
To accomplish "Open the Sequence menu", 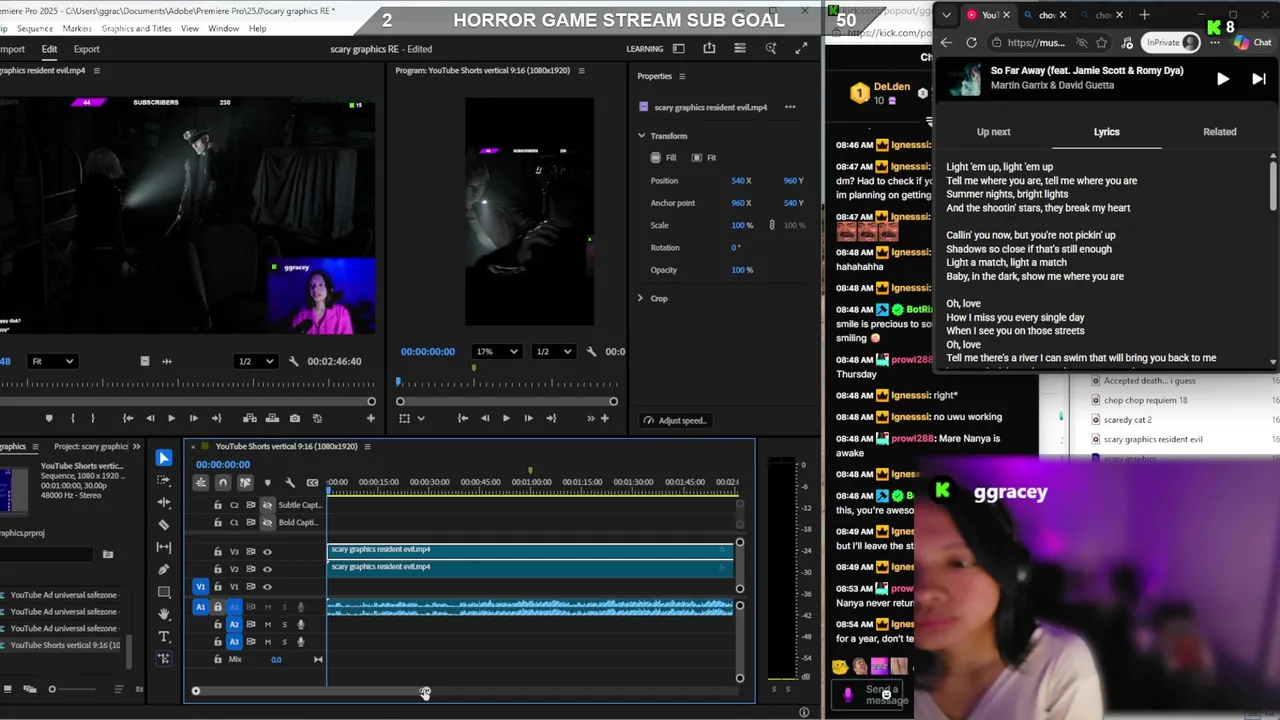I will tap(34, 28).
